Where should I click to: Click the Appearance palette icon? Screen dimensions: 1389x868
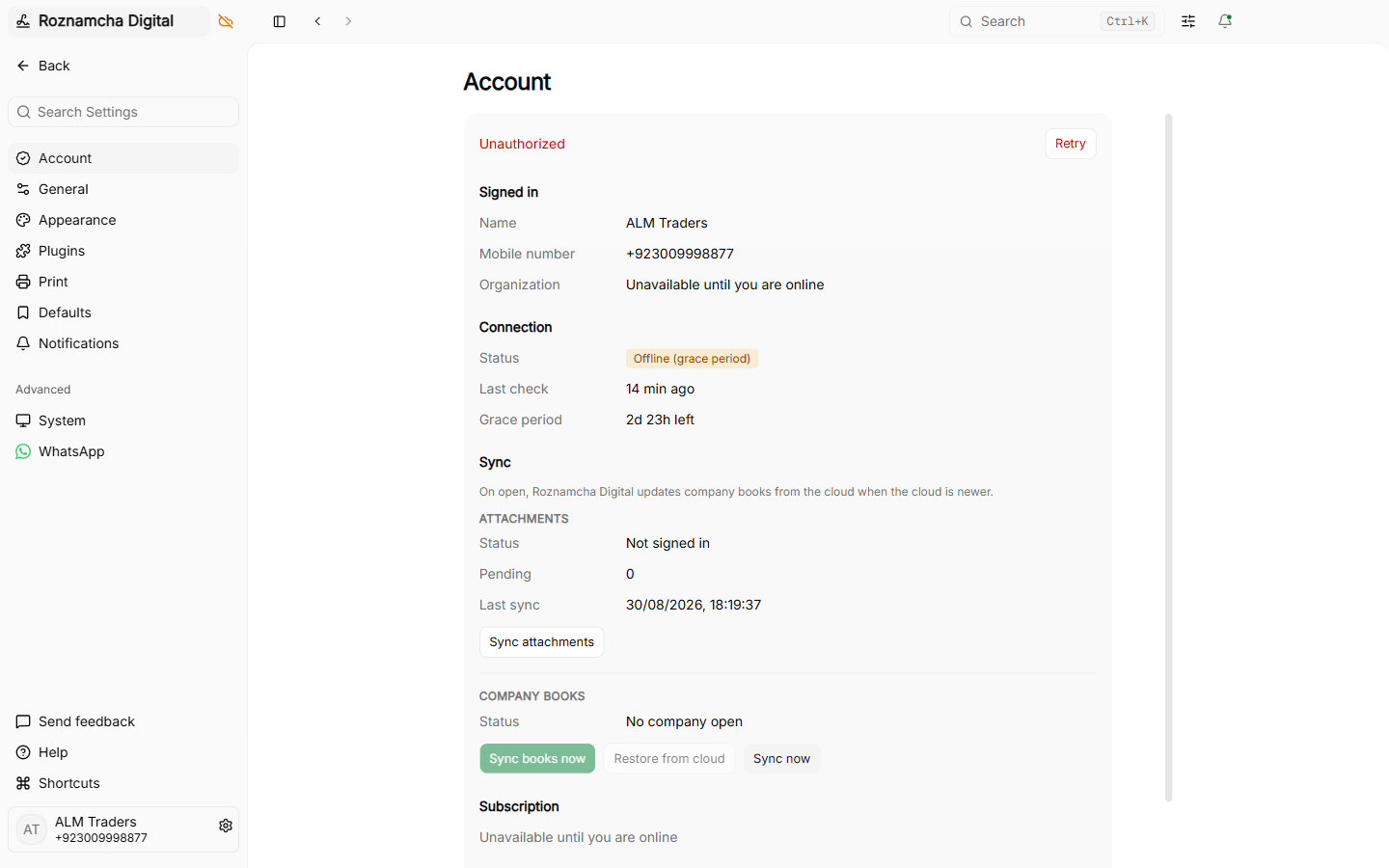[x=23, y=220]
